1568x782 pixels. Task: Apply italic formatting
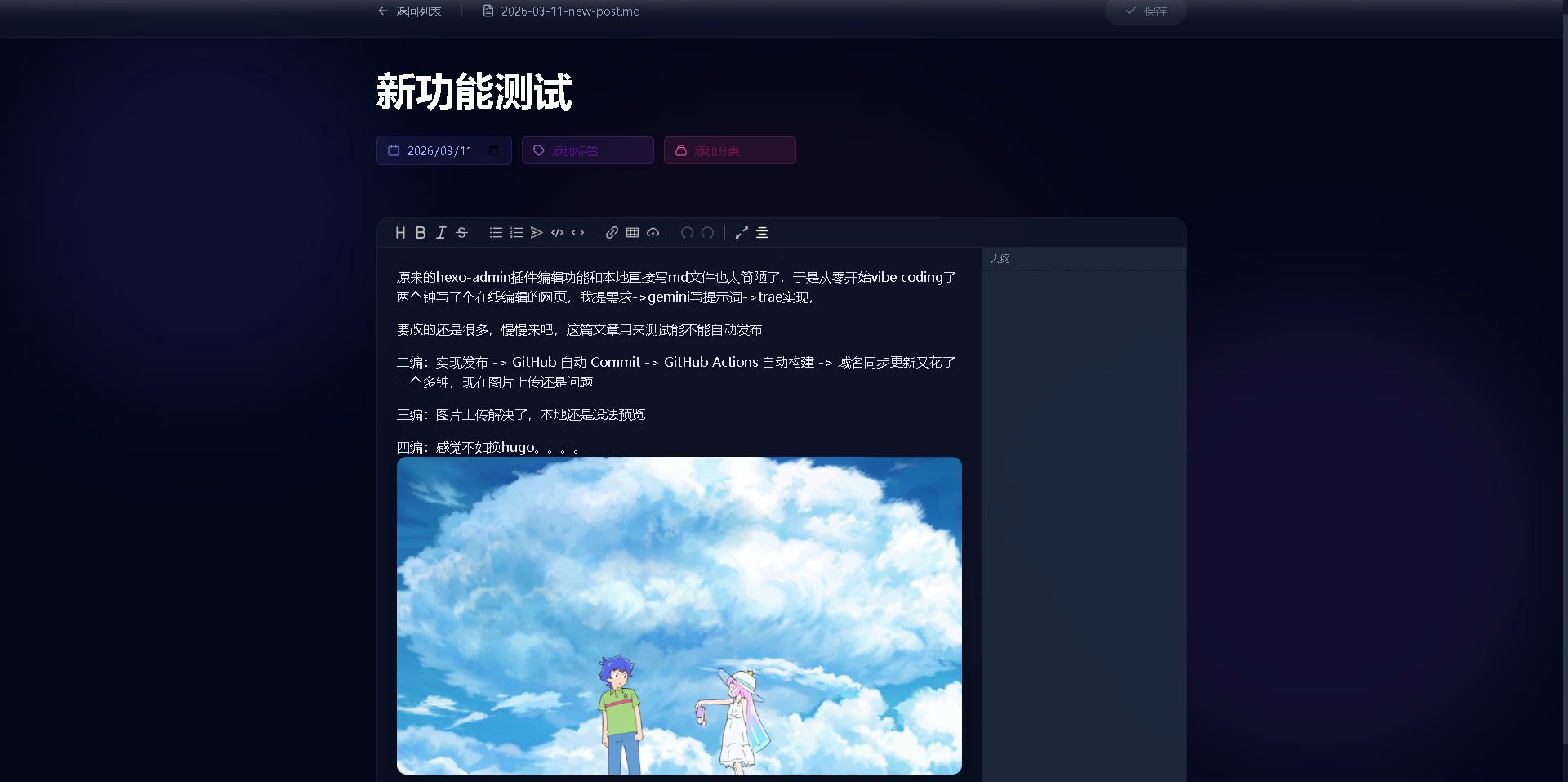point(441,233)
